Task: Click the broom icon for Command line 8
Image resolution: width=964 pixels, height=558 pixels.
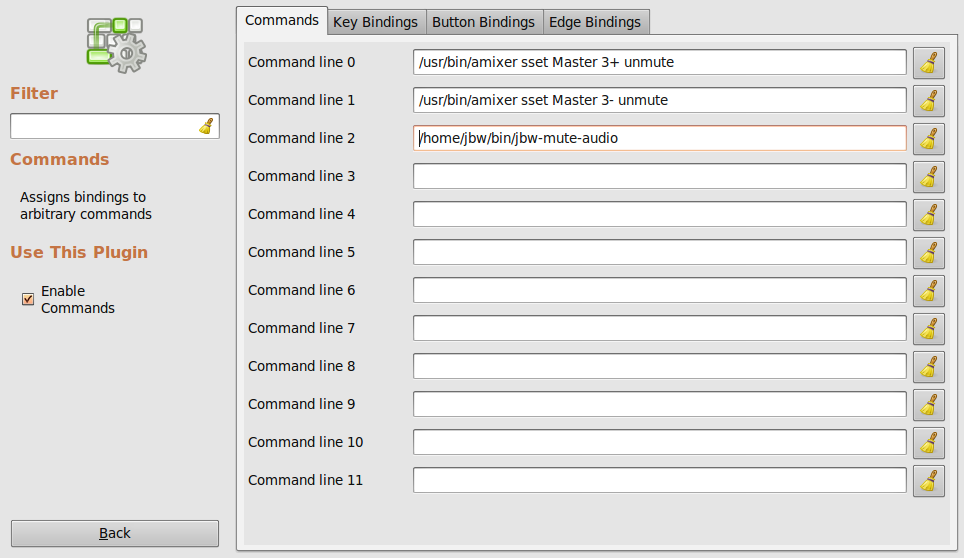Action: 929,366
